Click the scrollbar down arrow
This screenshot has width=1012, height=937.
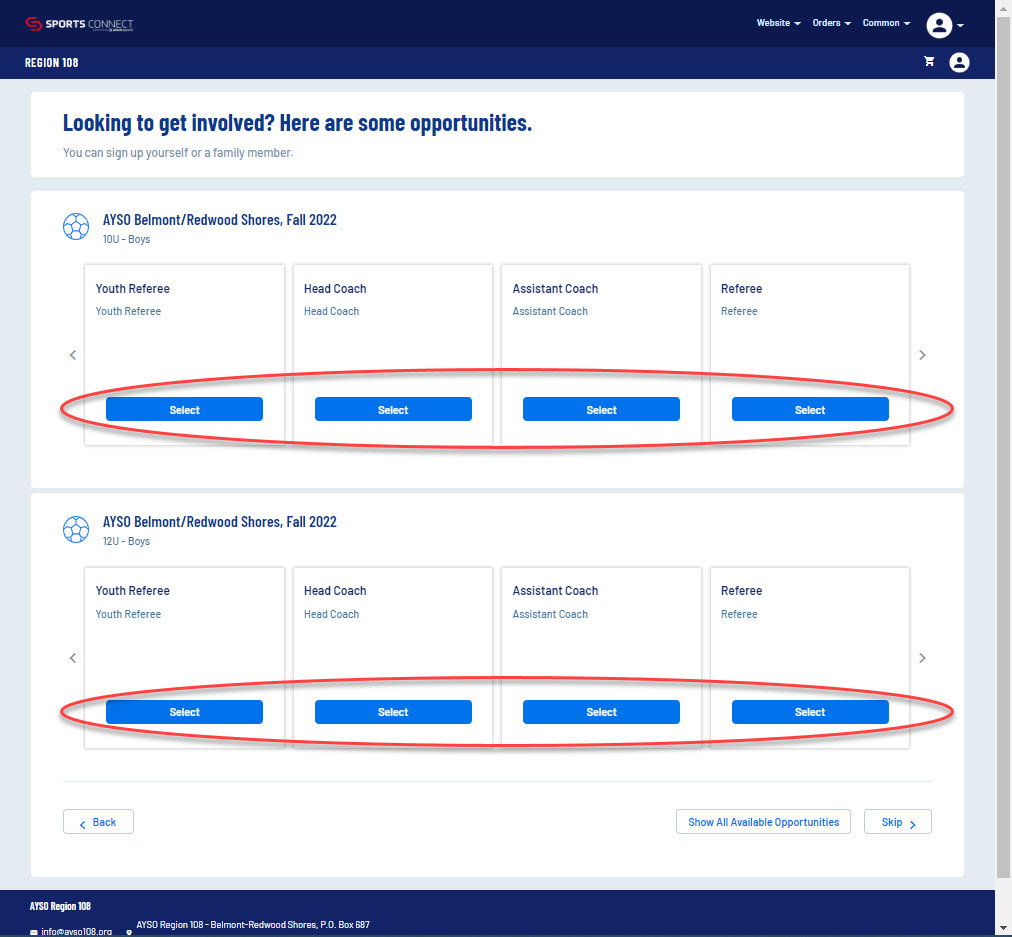[1004, 930]
